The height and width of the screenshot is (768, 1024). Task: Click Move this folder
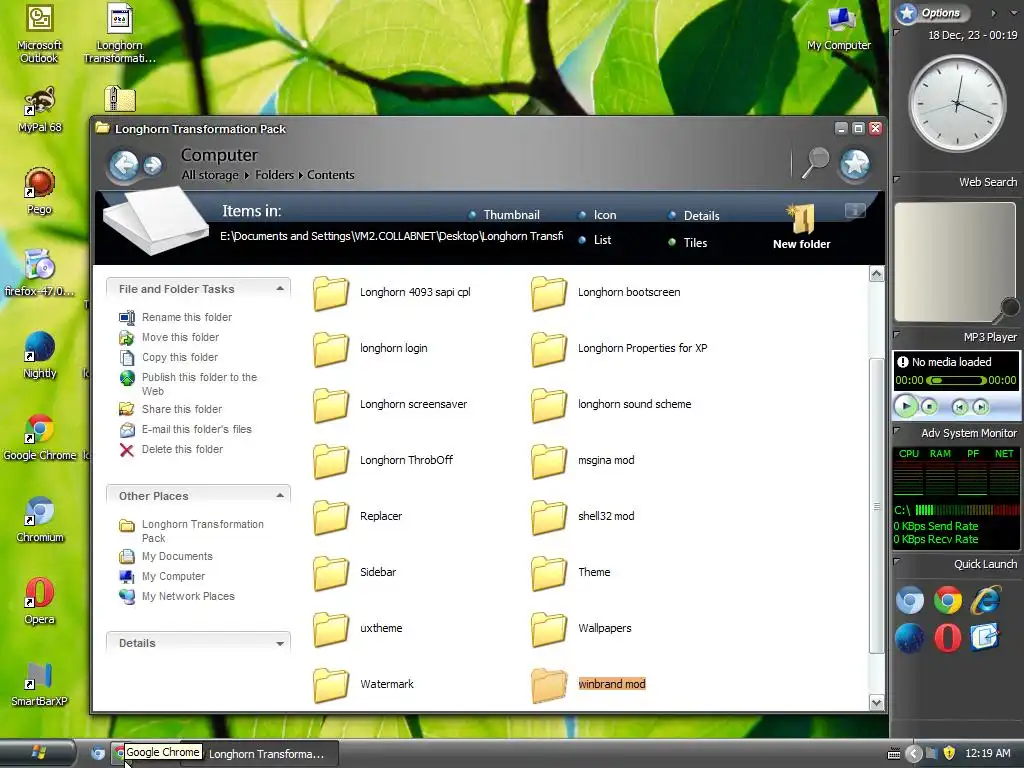[169, 337]
